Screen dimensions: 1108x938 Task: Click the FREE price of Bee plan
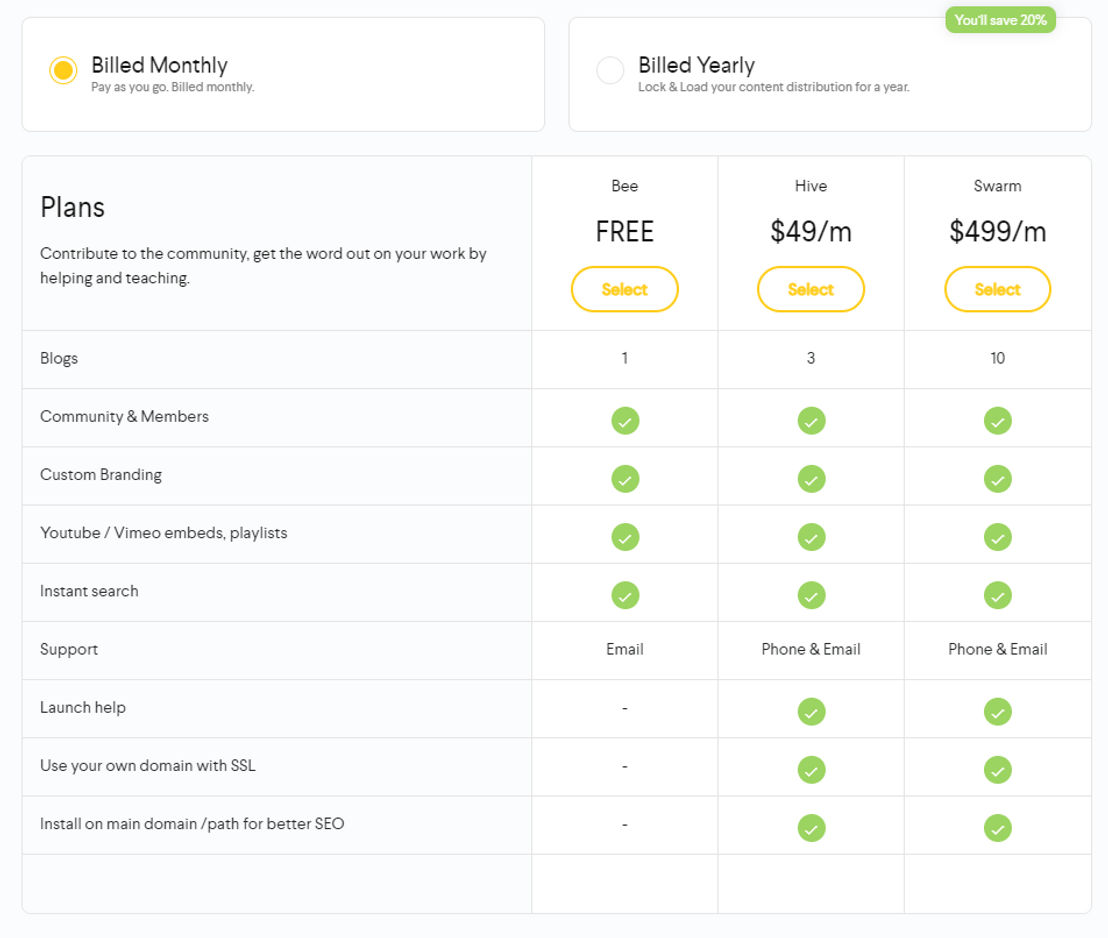click(625, 231)
